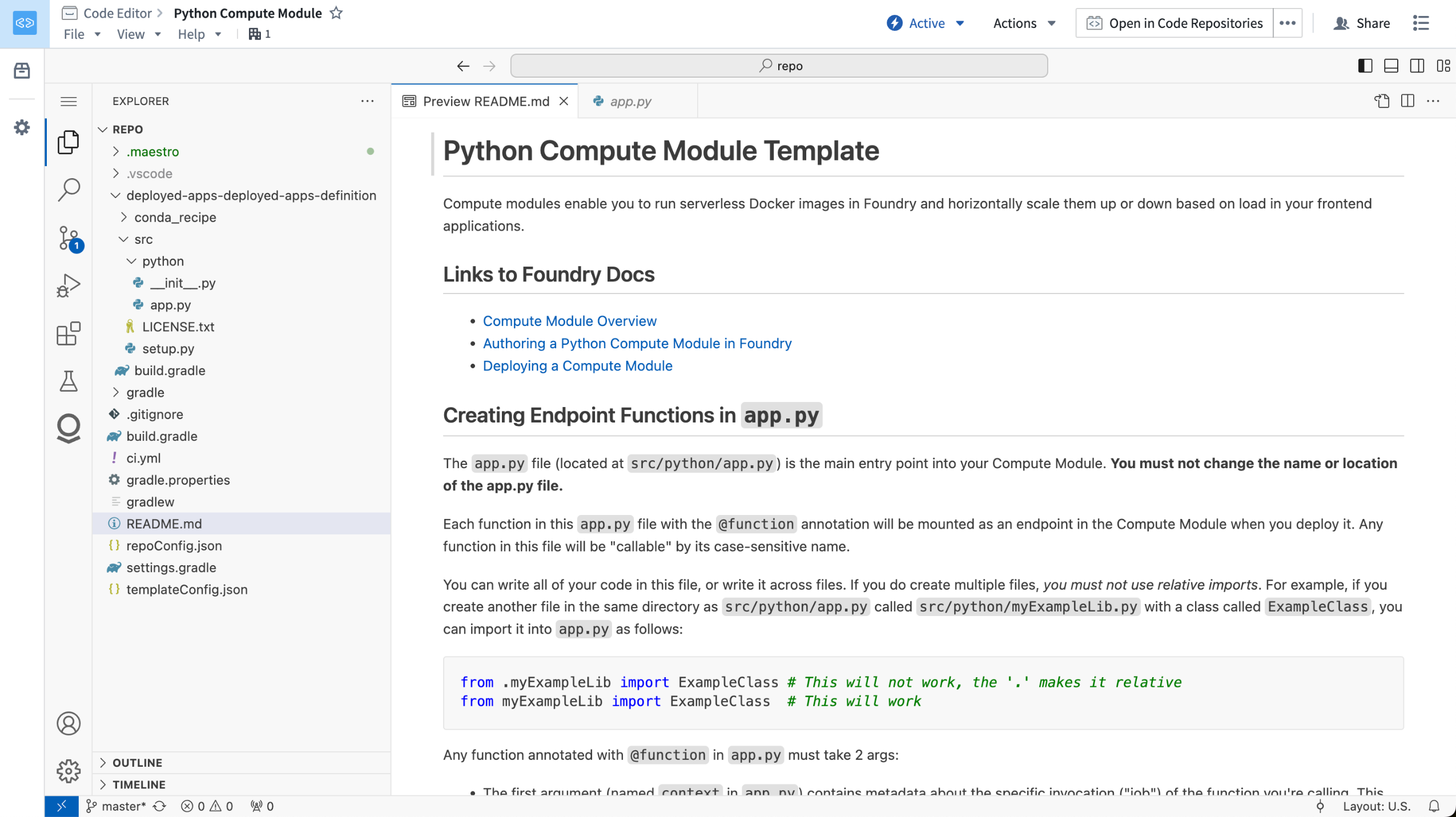Open the Search view in activity bar
Viewport: 1456px width, 817px height.
click(x=69, y=190)
